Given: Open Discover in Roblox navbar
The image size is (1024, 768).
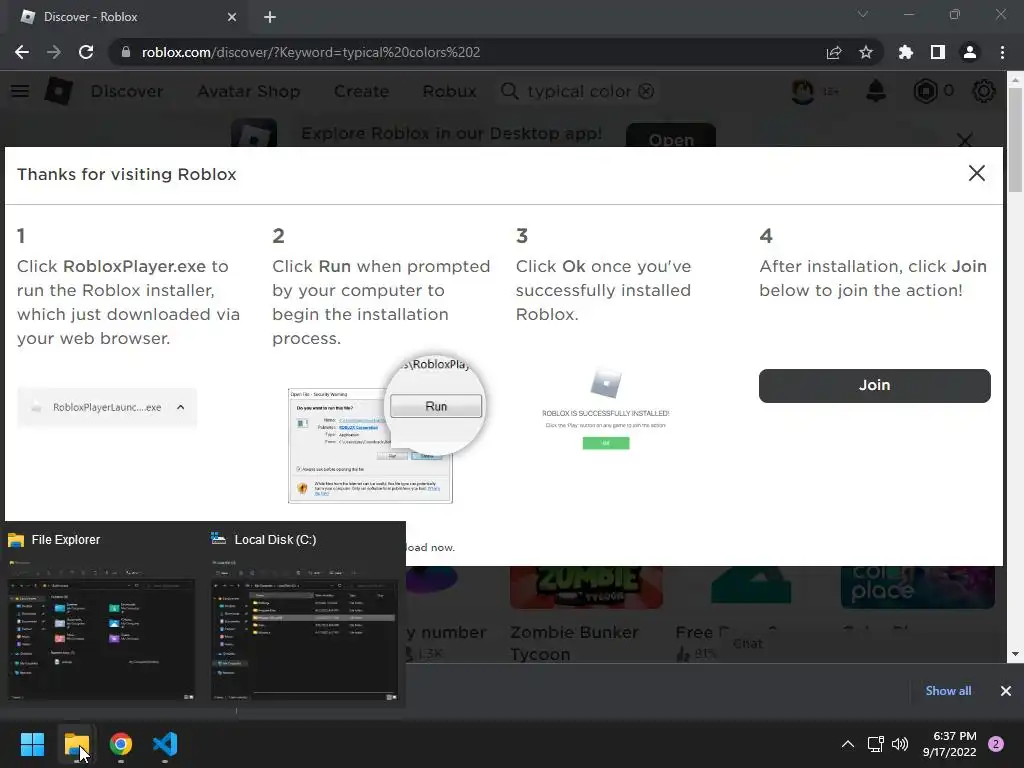Looking at the screenshot, I should point(127,91).
